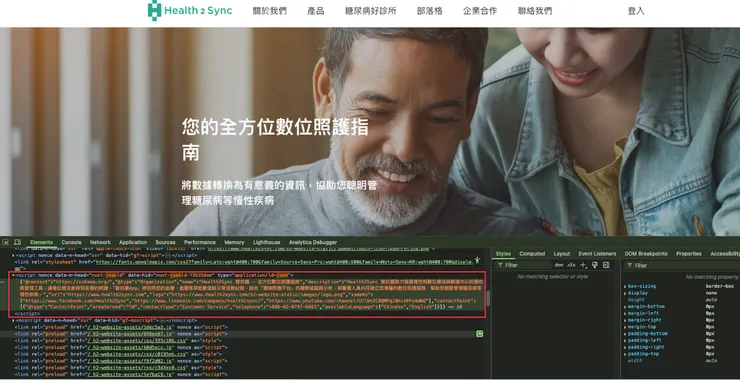Select the DOM Breakpoints sidebar tab
This screenshot has width=740, height=380.
click(646, 253)
